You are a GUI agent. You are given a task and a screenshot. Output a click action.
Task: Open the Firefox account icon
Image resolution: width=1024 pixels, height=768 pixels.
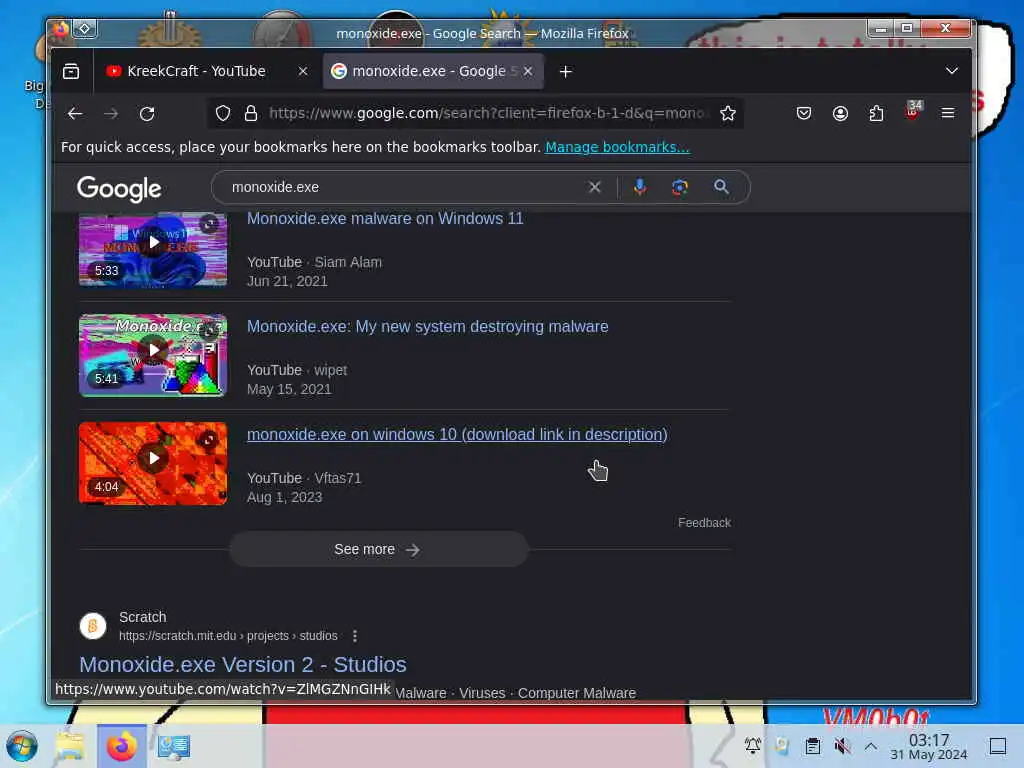tap(840, 114)
